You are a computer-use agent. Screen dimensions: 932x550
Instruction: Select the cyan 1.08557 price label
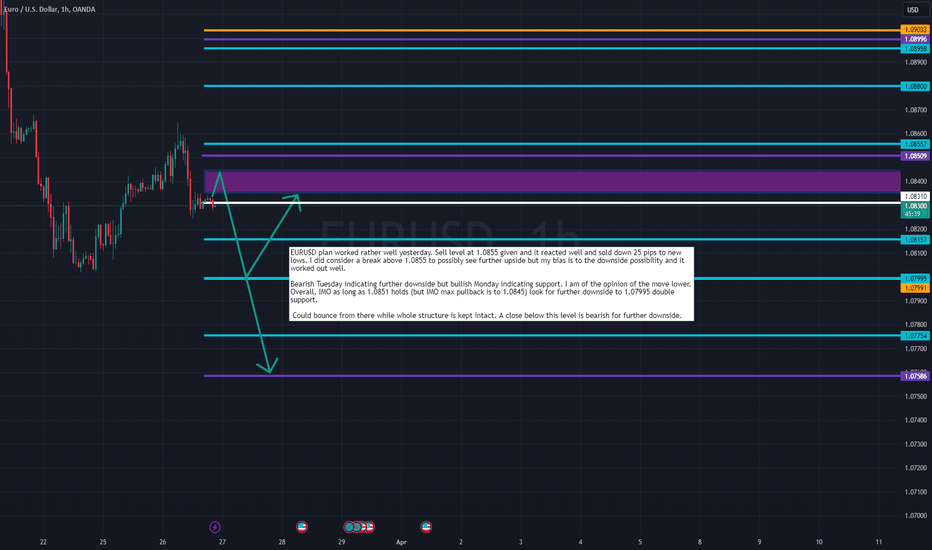[x=915, y=144]
